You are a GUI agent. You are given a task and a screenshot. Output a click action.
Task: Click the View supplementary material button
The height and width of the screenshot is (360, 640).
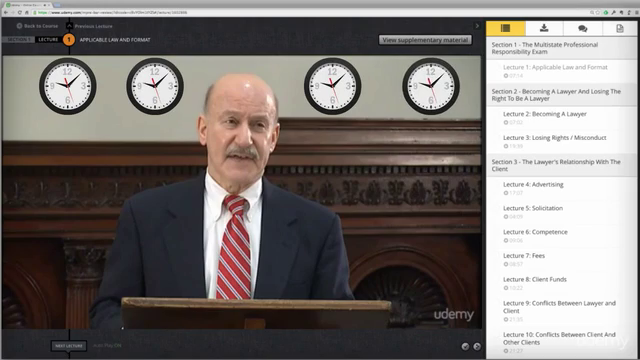[x=425, y=40]
